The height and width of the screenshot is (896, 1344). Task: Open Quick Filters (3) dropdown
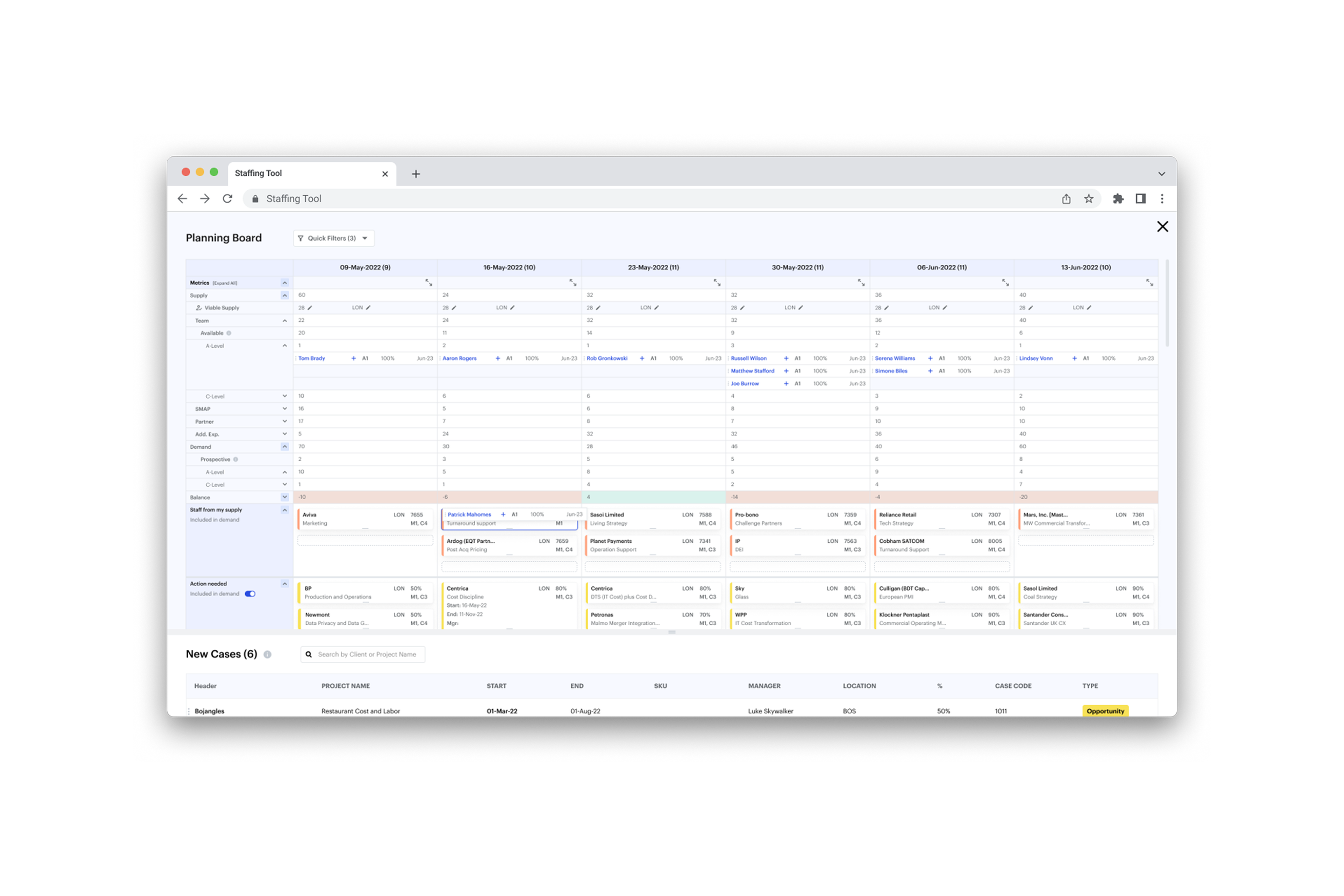point(334,238)
